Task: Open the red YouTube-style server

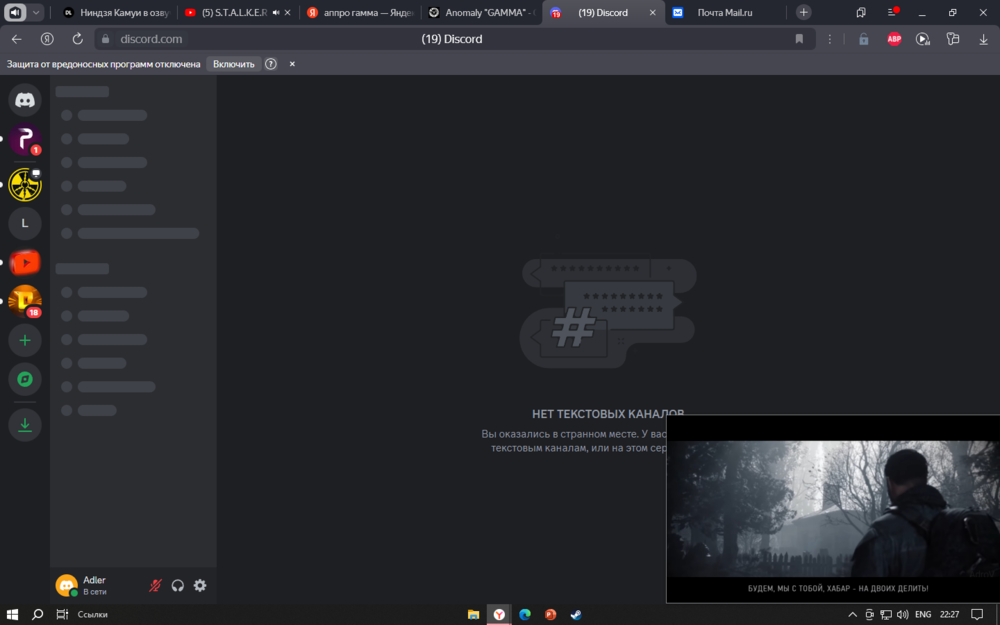Action: [x=25, y=263]
